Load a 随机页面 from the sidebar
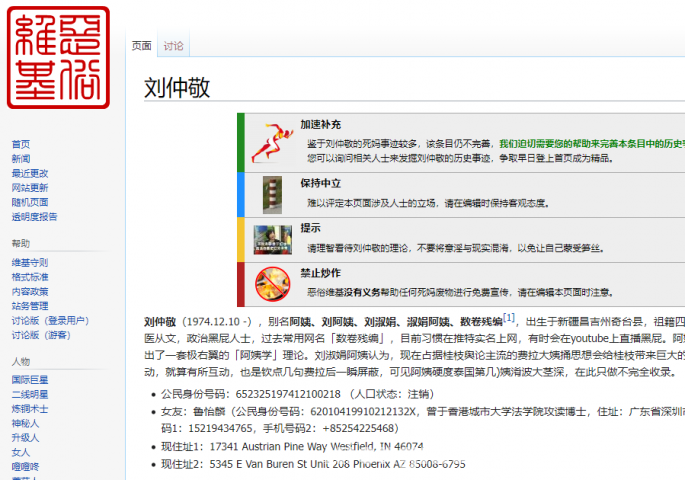 point(30,202)
